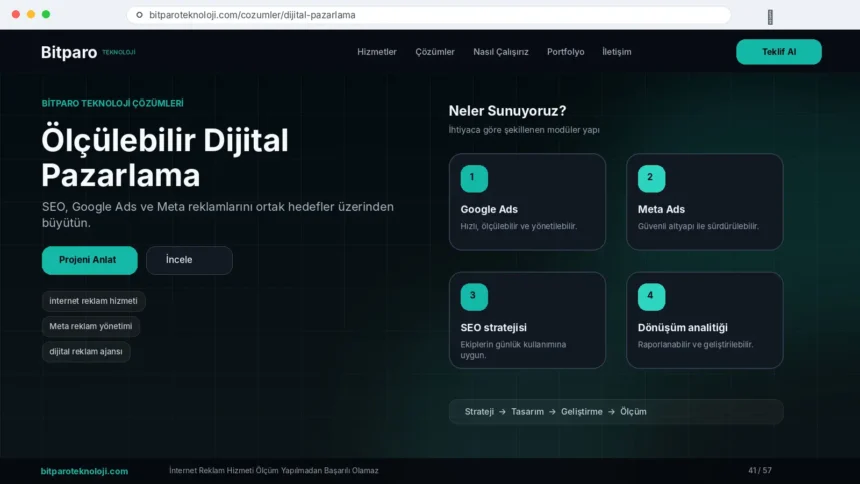860x484 pixels.
Task: Click the bitparoteknoloji.com footer link
Action: point(84,471)
